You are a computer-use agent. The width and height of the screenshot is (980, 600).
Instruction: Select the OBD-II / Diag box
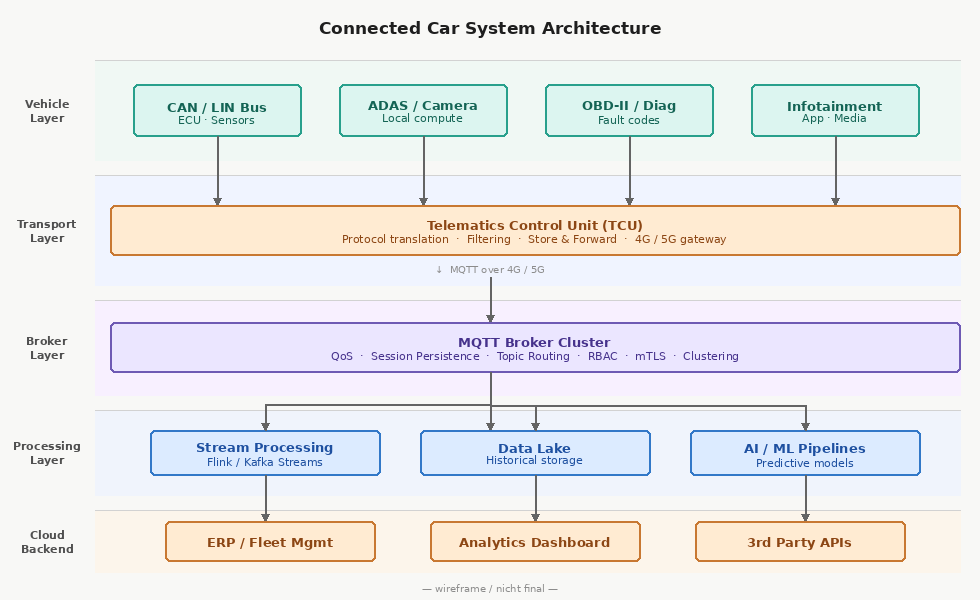[x=629, y=111]
